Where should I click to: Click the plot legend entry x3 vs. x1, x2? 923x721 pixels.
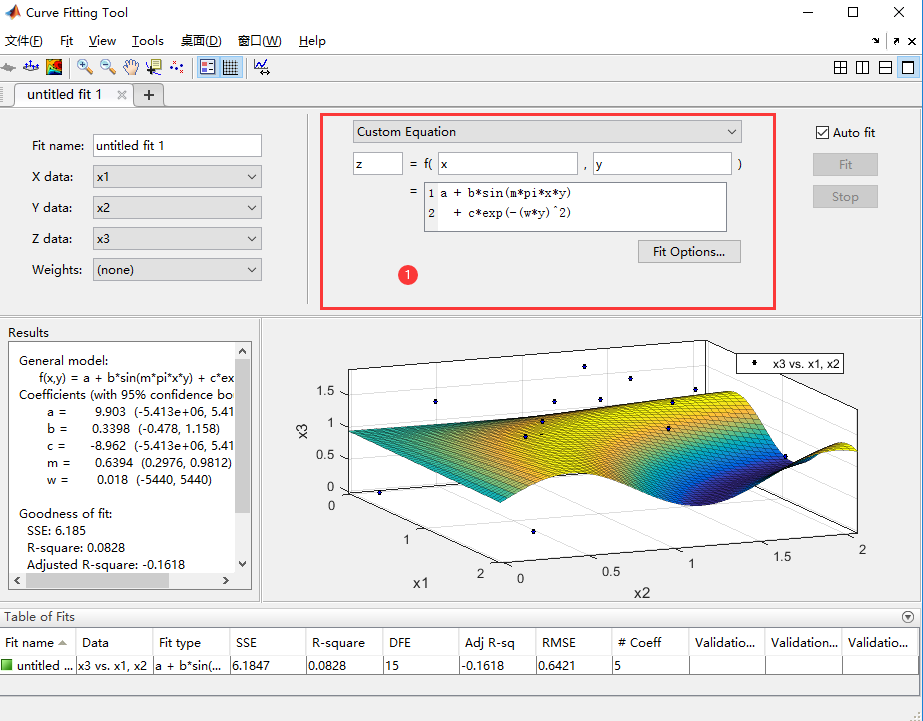[789, 364]
